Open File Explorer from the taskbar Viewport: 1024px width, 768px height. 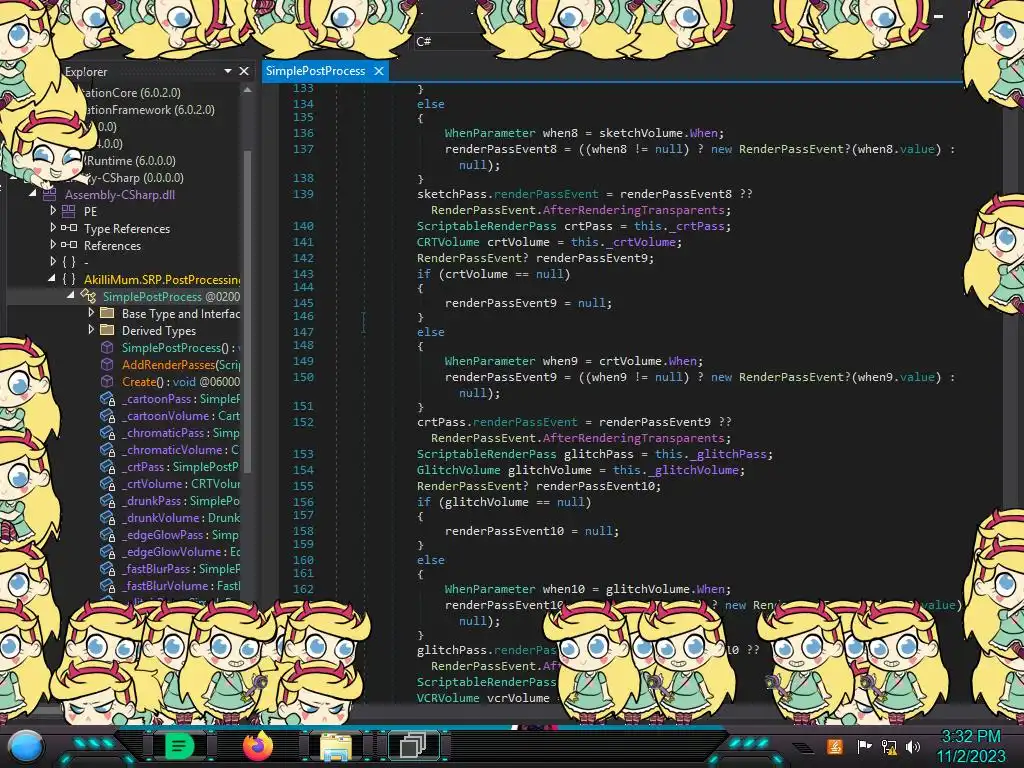pos(336,746)
